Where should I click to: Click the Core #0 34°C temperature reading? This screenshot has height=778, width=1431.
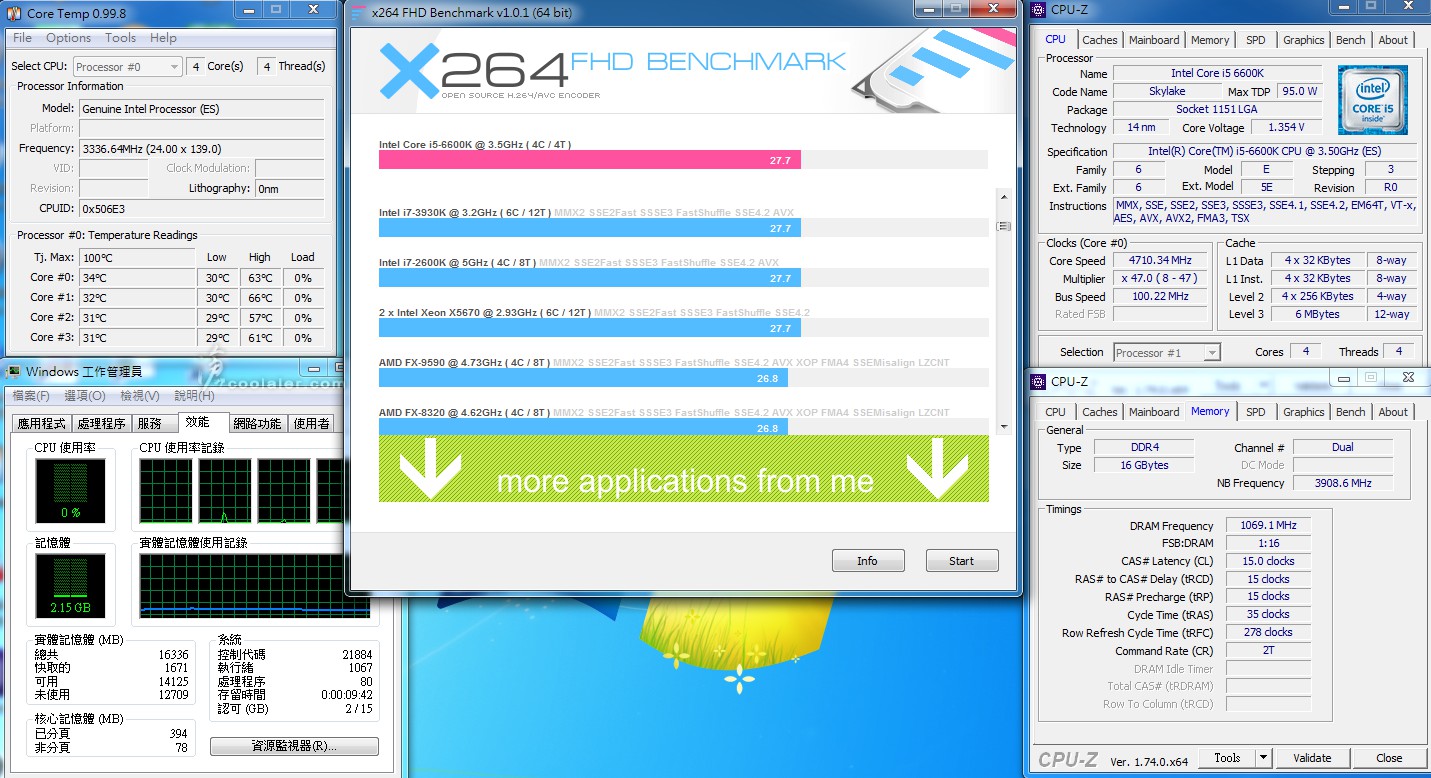137,278
